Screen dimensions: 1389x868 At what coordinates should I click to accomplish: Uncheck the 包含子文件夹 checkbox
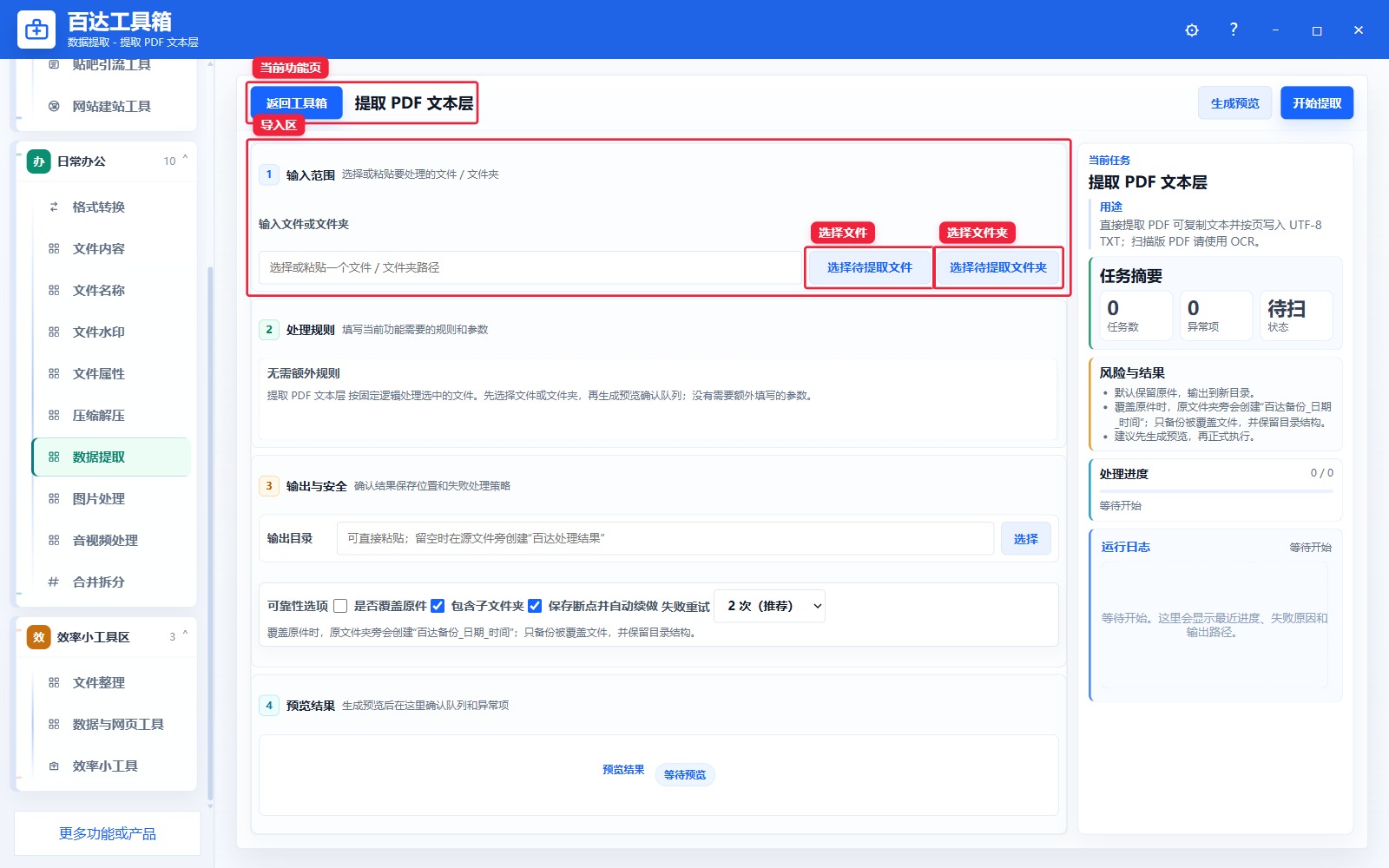(x=438, y=606)
